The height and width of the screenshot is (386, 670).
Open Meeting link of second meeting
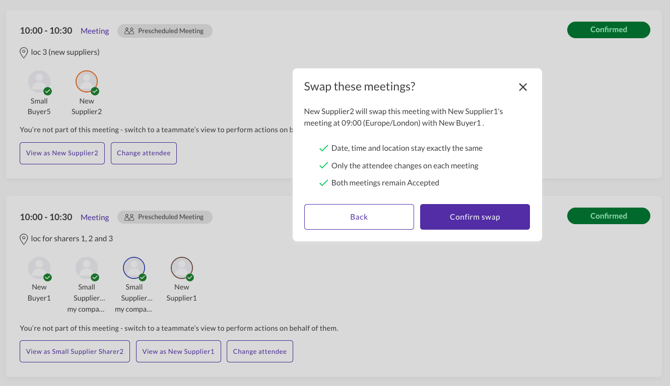tap(95, 217)
